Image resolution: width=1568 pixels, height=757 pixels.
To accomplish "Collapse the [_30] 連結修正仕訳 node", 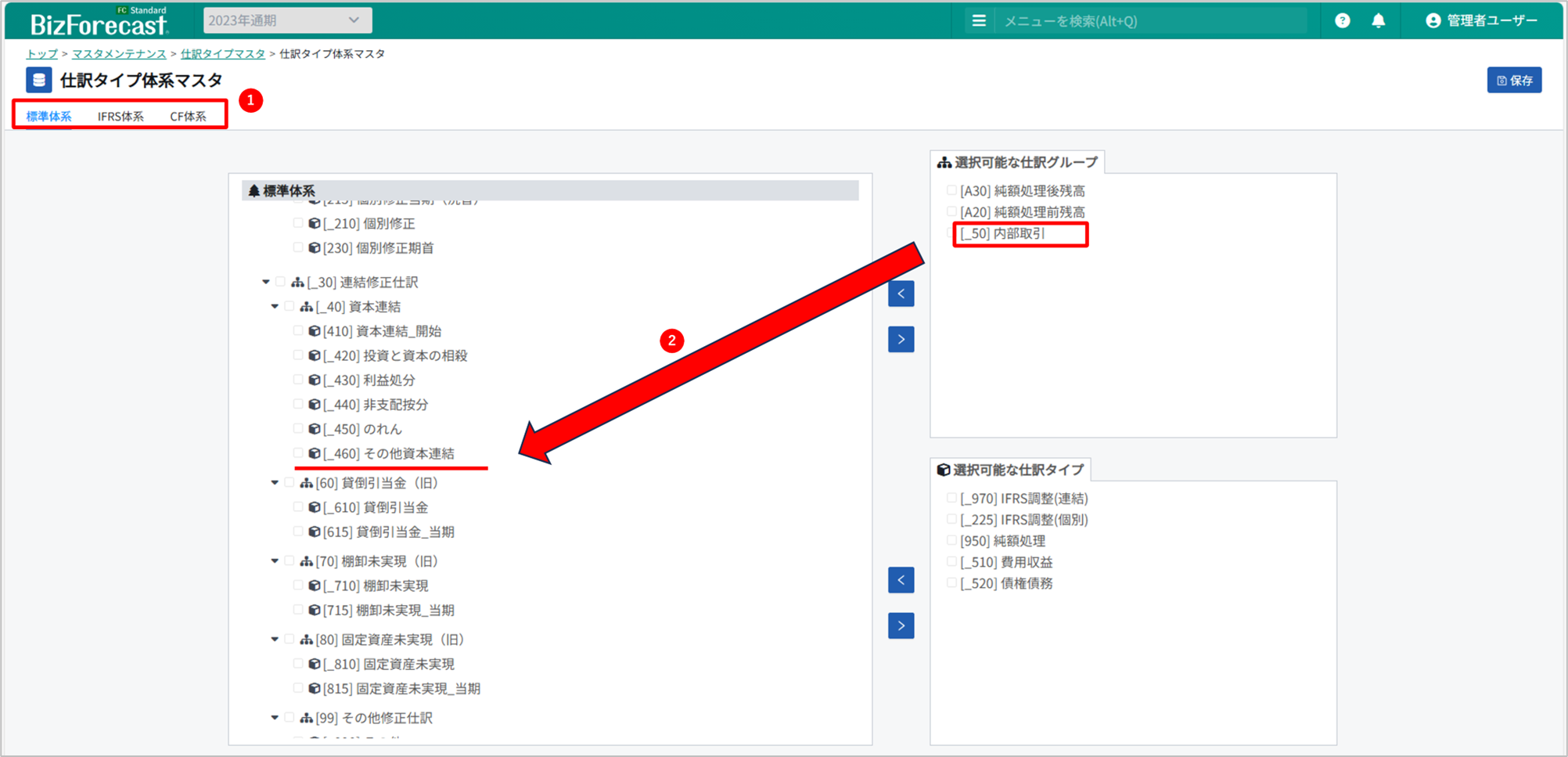I will (266, 282).
